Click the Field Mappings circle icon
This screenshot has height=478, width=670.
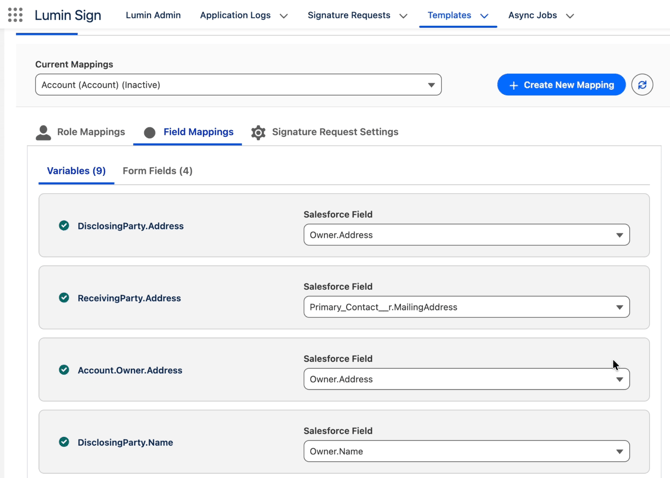pos(150,132)
